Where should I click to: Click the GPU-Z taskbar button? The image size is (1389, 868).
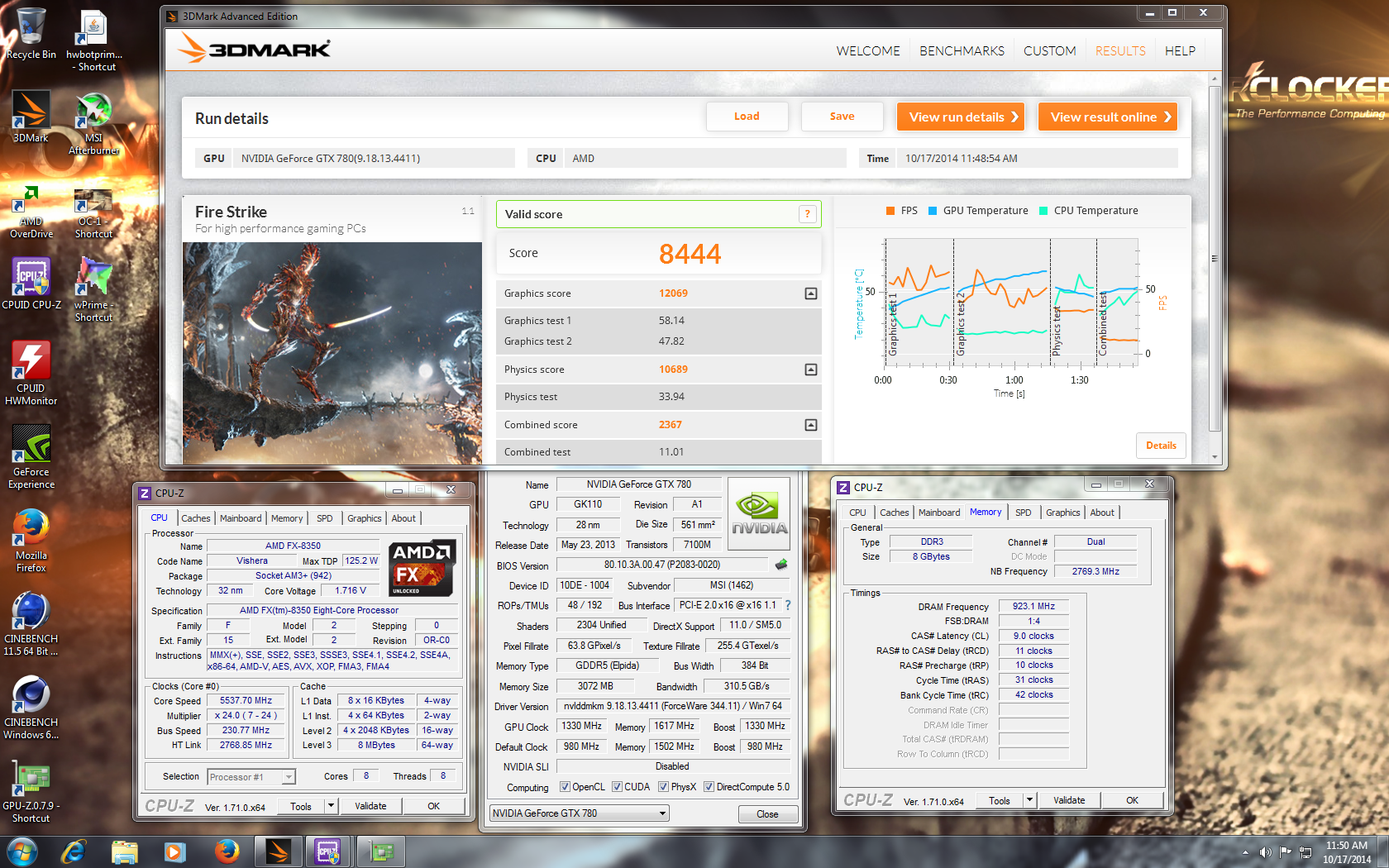pyautogui.click(x=380, y=851)
